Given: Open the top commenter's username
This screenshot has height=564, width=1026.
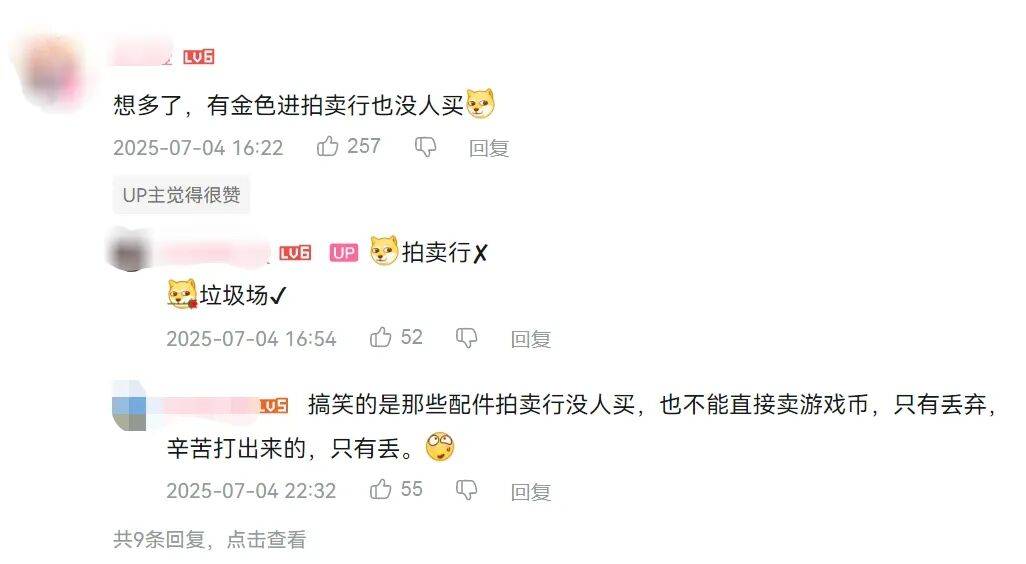Looking at the screenshot, I should coord(143,54).
